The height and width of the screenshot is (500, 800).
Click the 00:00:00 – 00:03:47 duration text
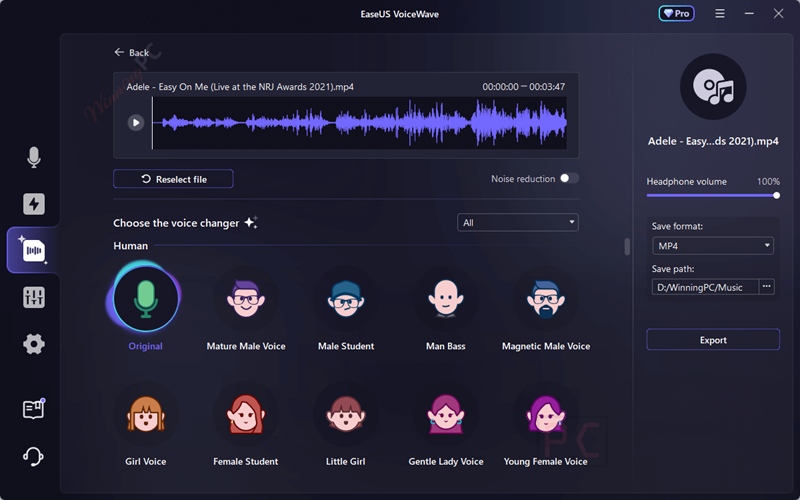tap(523, 87)
